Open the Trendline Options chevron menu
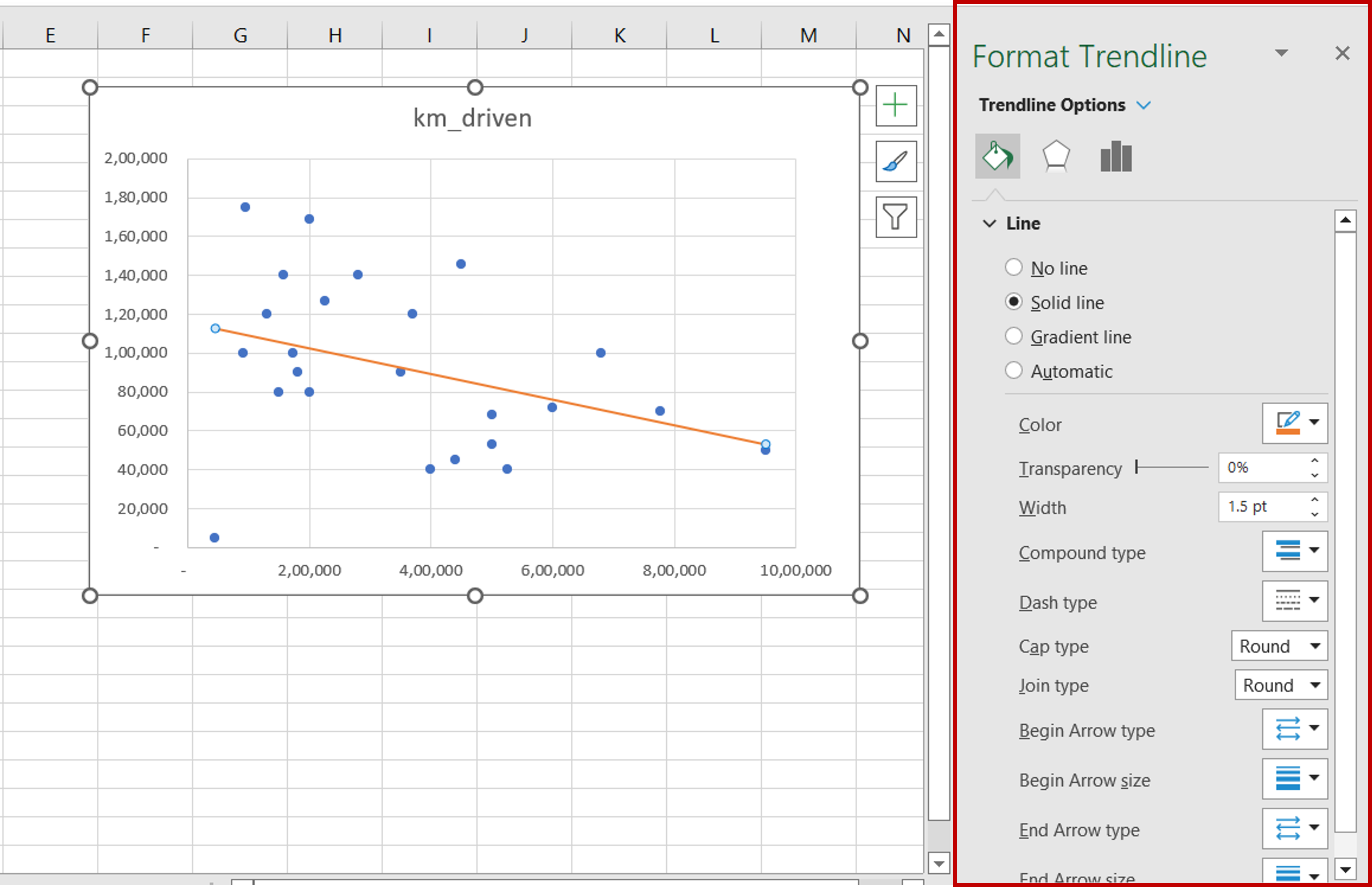This screenshot has height=887, width=1372. pos(1144,105)
